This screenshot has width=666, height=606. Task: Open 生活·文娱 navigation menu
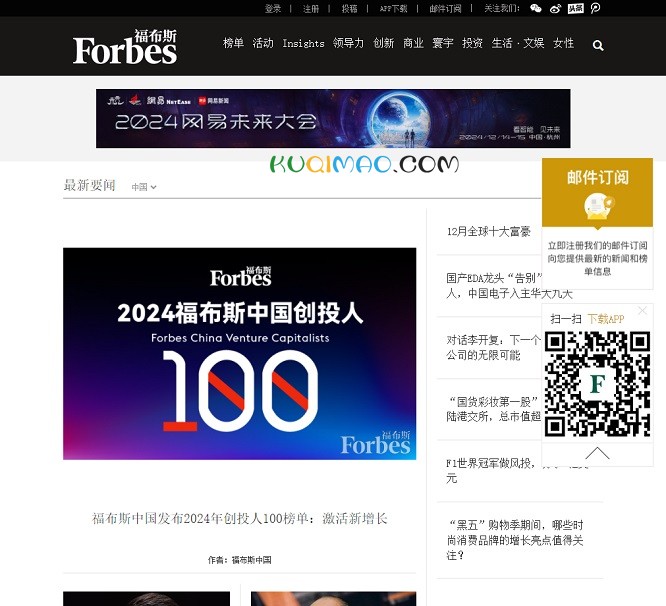(518, 43)
